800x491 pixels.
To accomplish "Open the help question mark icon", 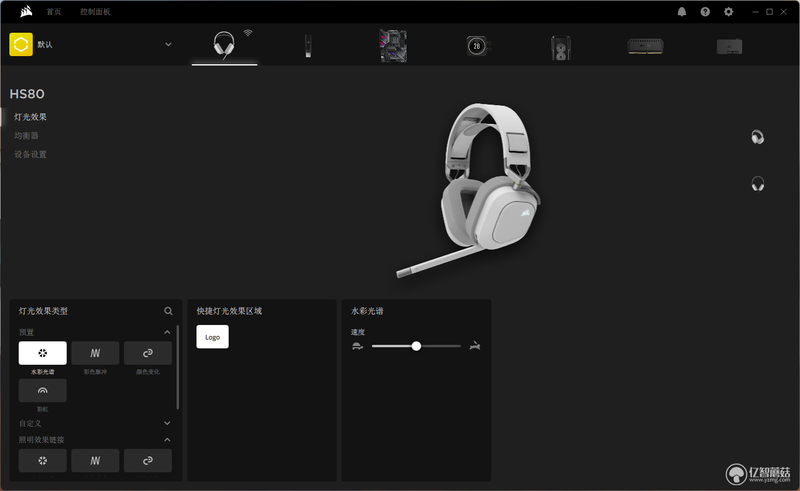I will (705, 12).
